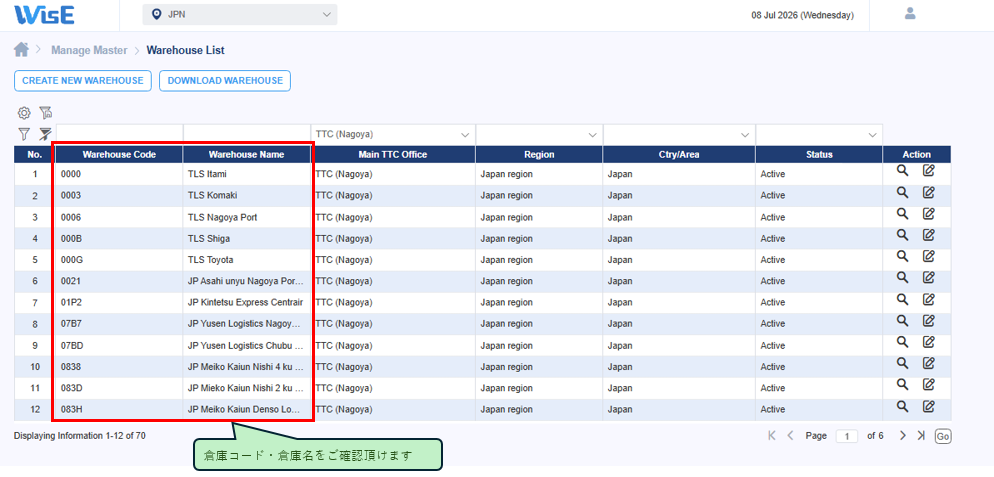View details of TLS Itami warehouse
The width and height of the screenshot is (994, 477).
903,171
